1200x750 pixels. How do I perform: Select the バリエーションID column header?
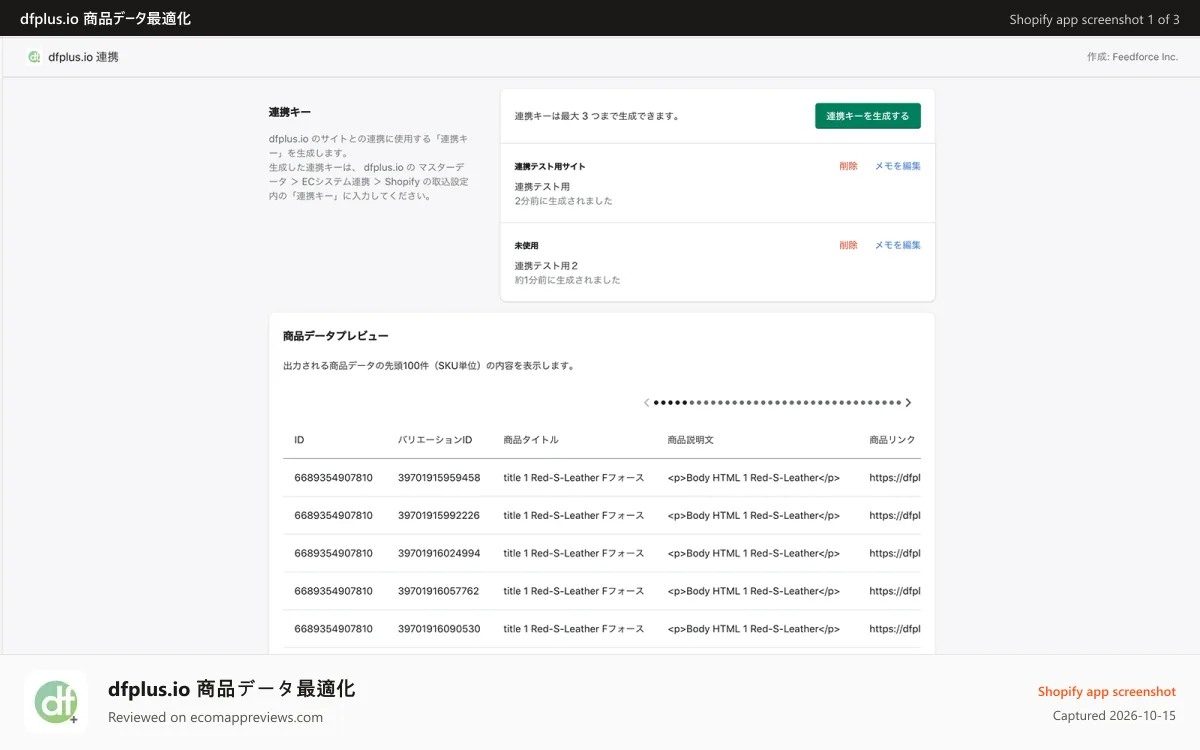(x=435, y=440)
